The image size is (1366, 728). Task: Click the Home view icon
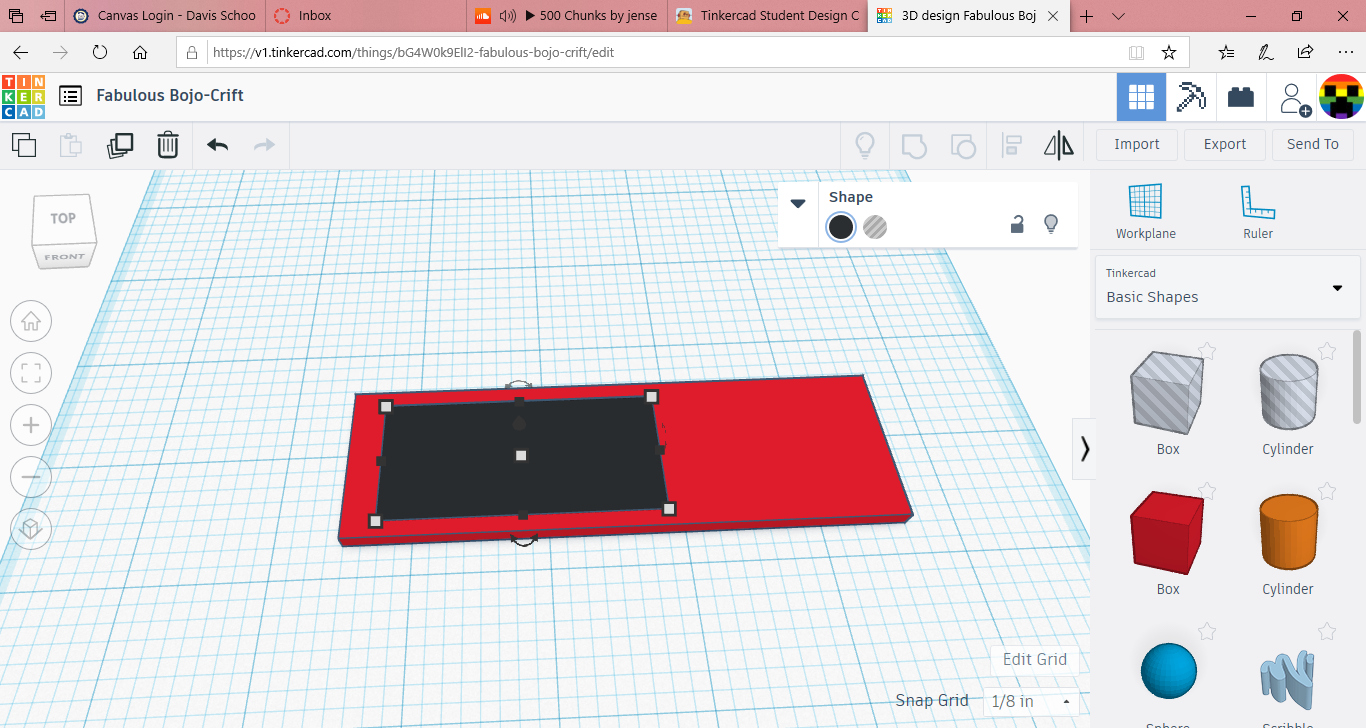[31, 321]
